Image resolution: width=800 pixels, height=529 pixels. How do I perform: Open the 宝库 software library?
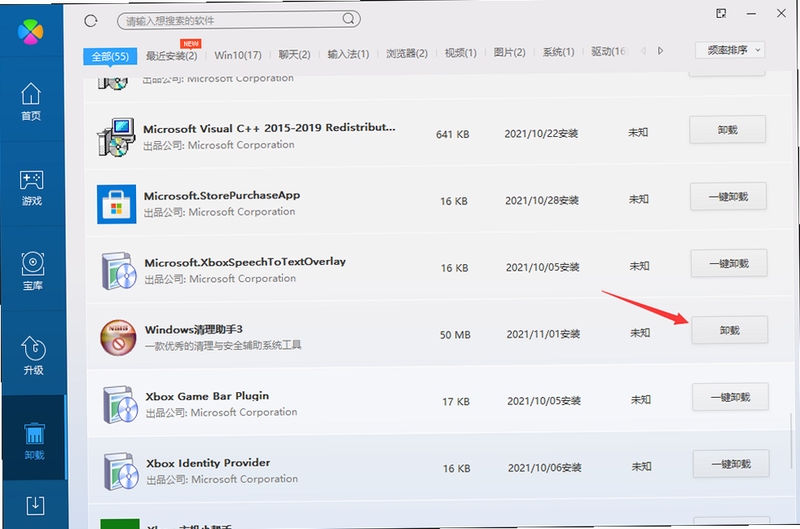click(x=33, y=271)
